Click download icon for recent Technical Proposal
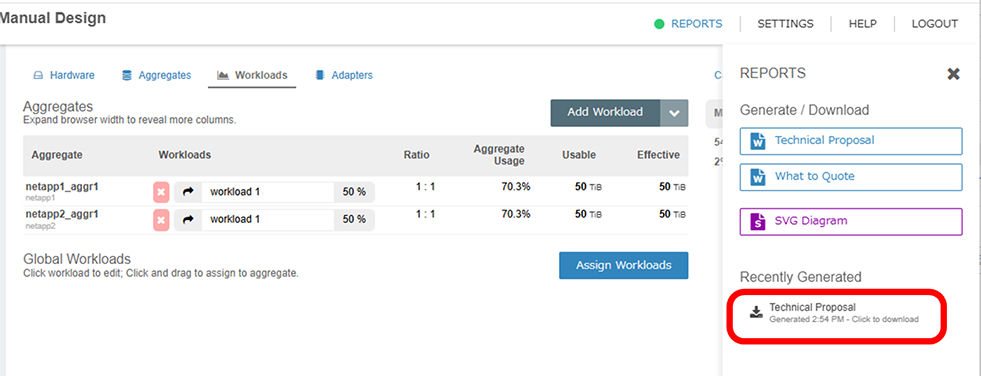Image resolution: width=981 pixels, height=376 pixels. [756, 312]
